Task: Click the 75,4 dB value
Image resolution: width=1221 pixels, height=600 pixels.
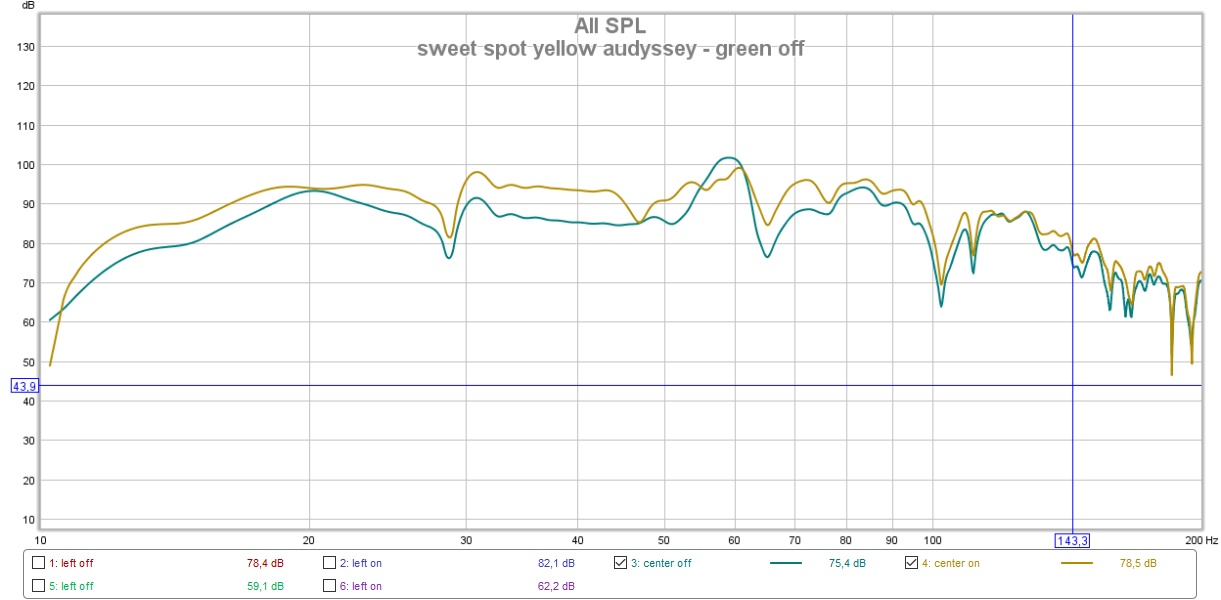Action: tap(847, 563)
